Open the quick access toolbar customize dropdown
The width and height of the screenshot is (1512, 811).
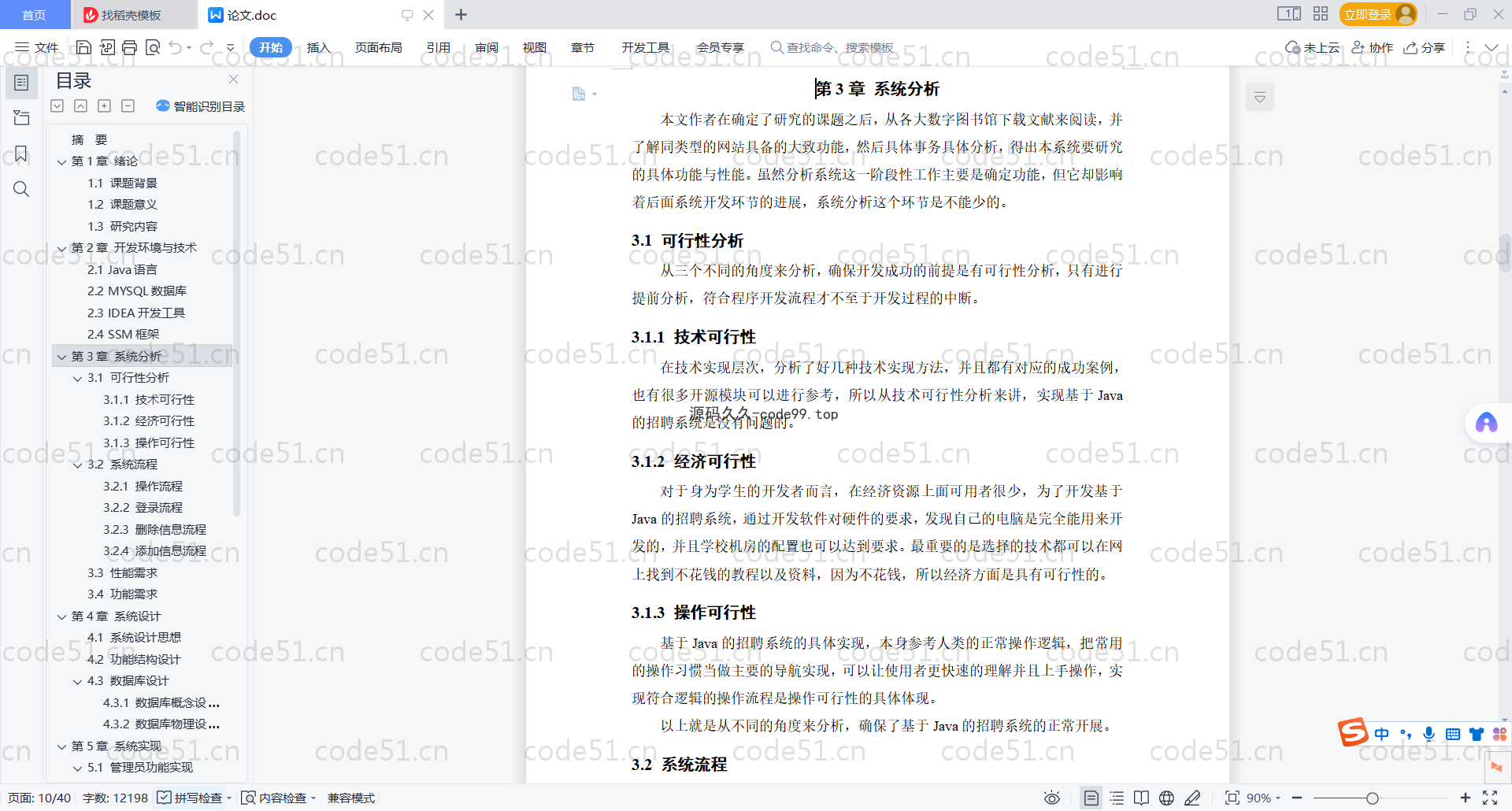pos(230,48)
